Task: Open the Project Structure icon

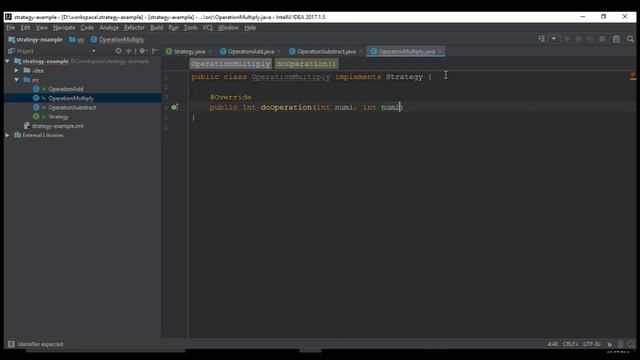Action: click(616, 39)
